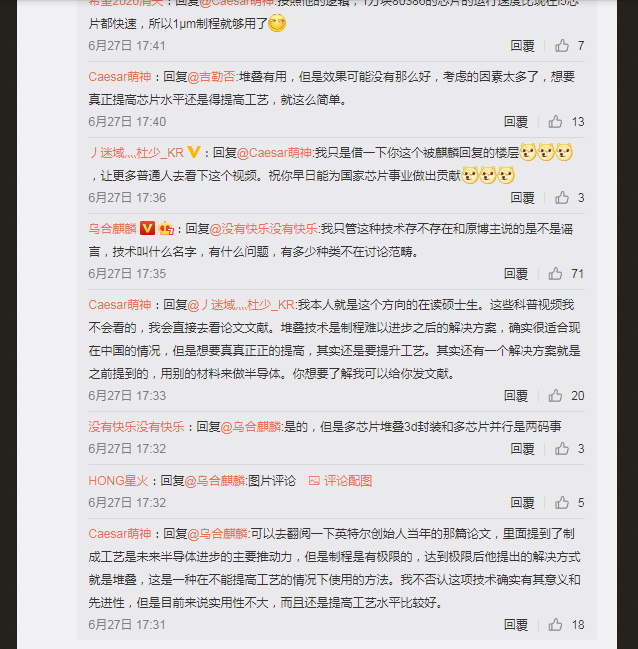Open 评论配图 image attachment link
Viewport: 638px width, 649px height.
click(340, 481)
